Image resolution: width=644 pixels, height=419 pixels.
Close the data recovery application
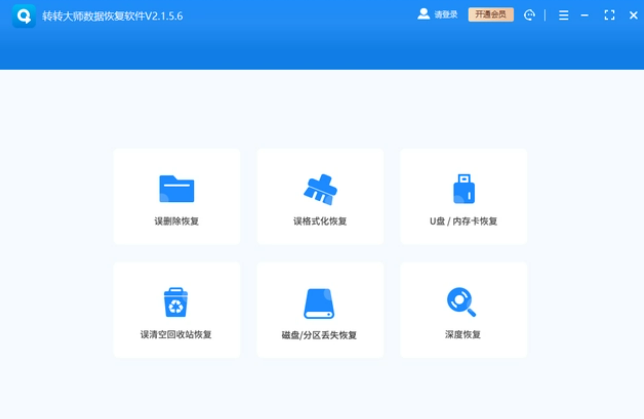click(x=633, y=16)
